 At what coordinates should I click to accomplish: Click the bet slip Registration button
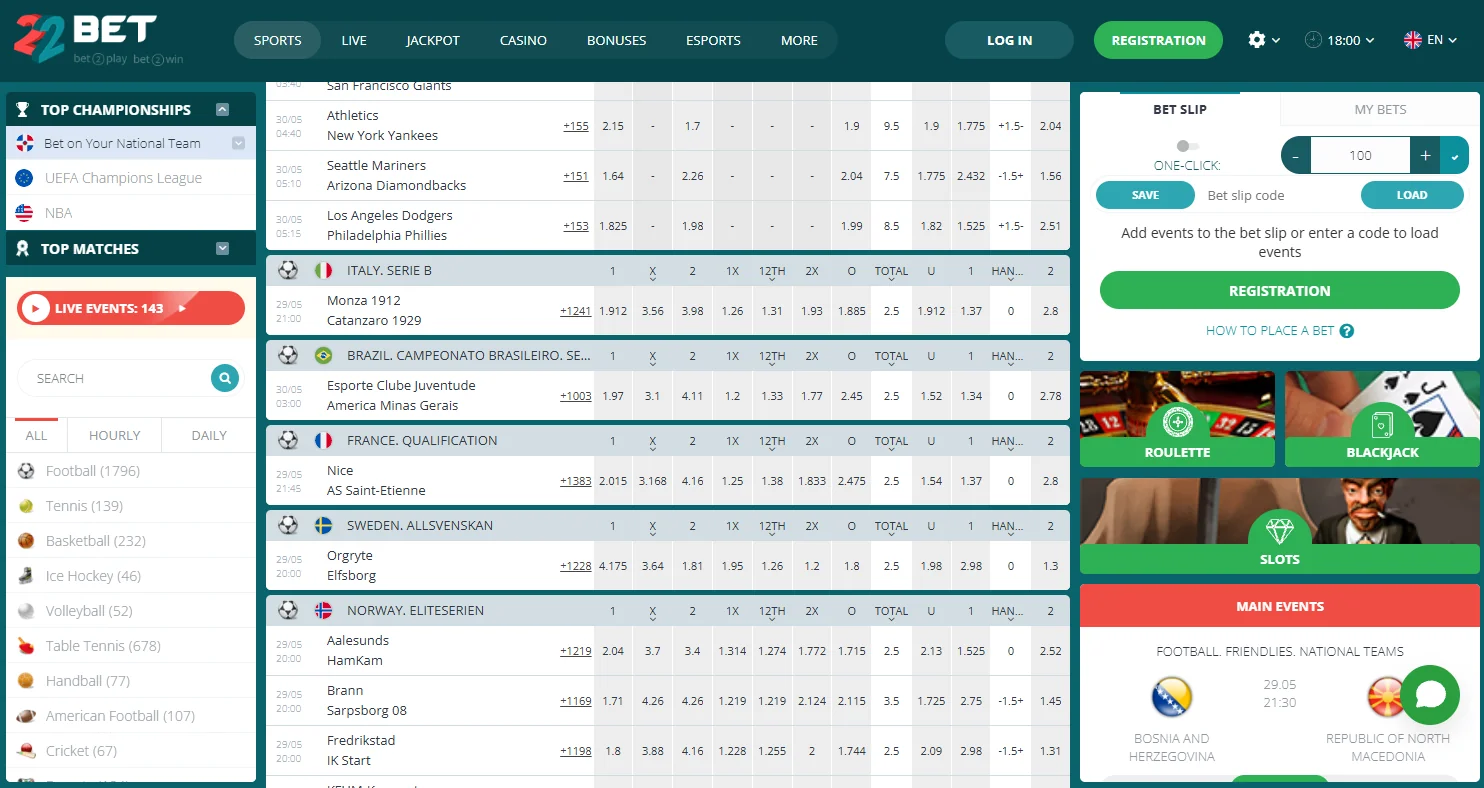point(1280,290)
